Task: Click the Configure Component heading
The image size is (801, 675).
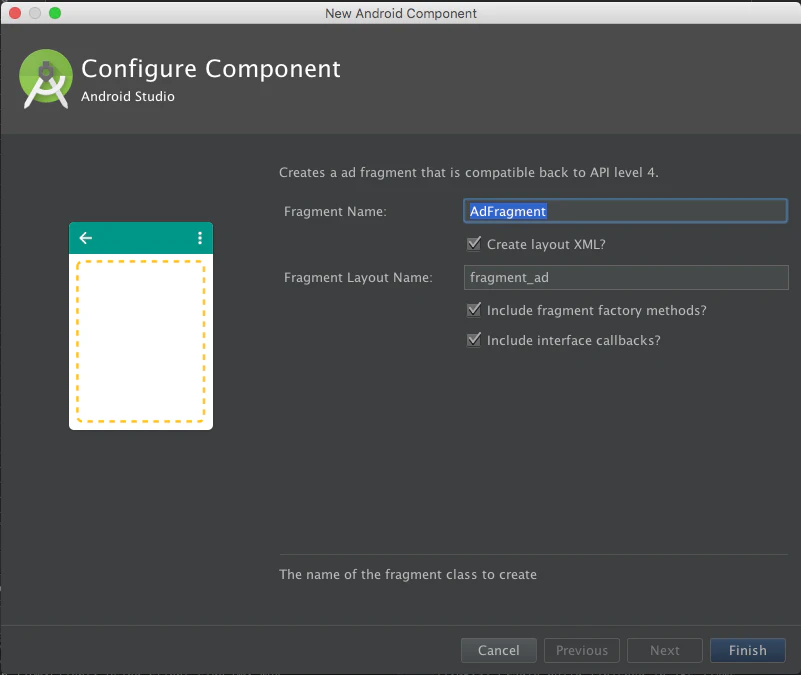Action: pos(210,69)
